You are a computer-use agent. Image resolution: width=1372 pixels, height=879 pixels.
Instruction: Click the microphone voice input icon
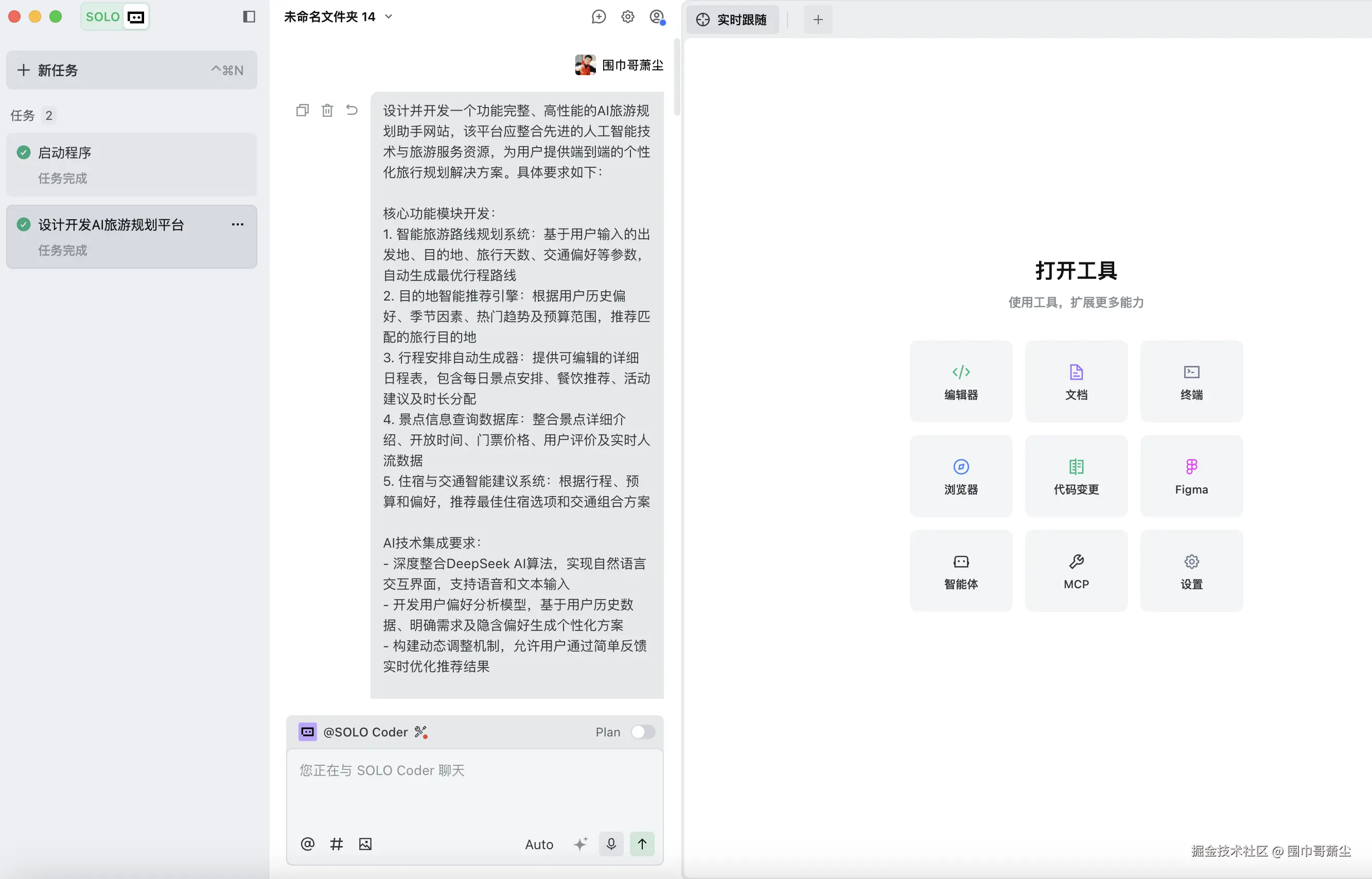pyautogui.click(x=611, y=843)
